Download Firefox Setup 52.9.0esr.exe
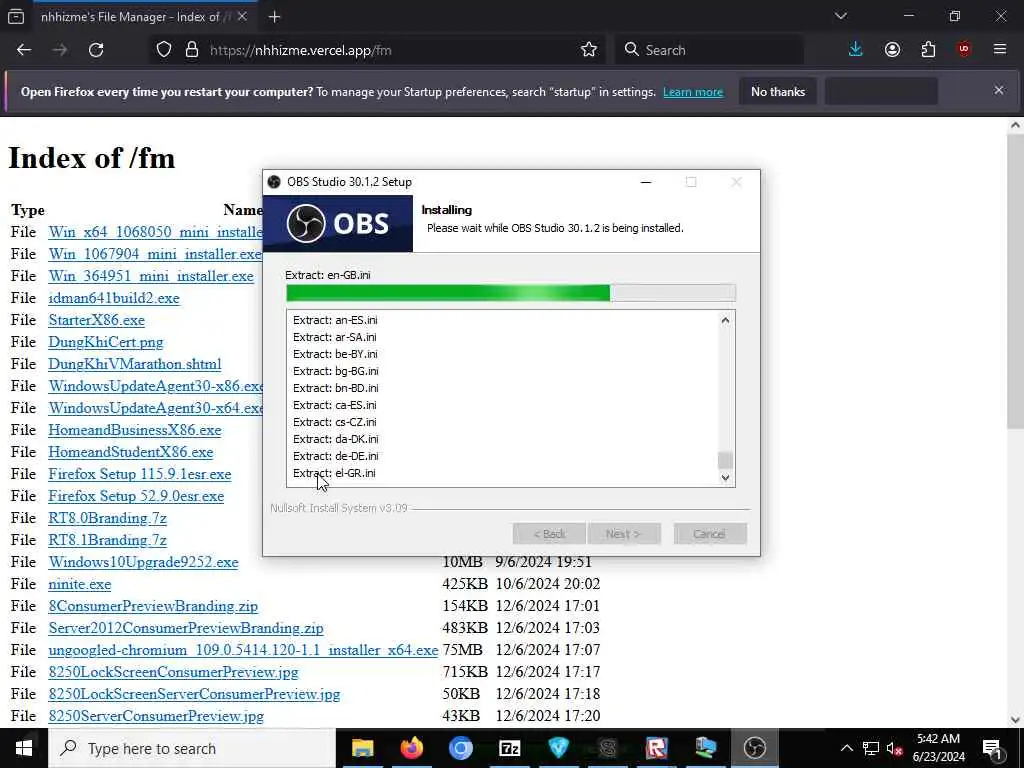This screenshot has width=1024, height=768. [x=136, y=496]
